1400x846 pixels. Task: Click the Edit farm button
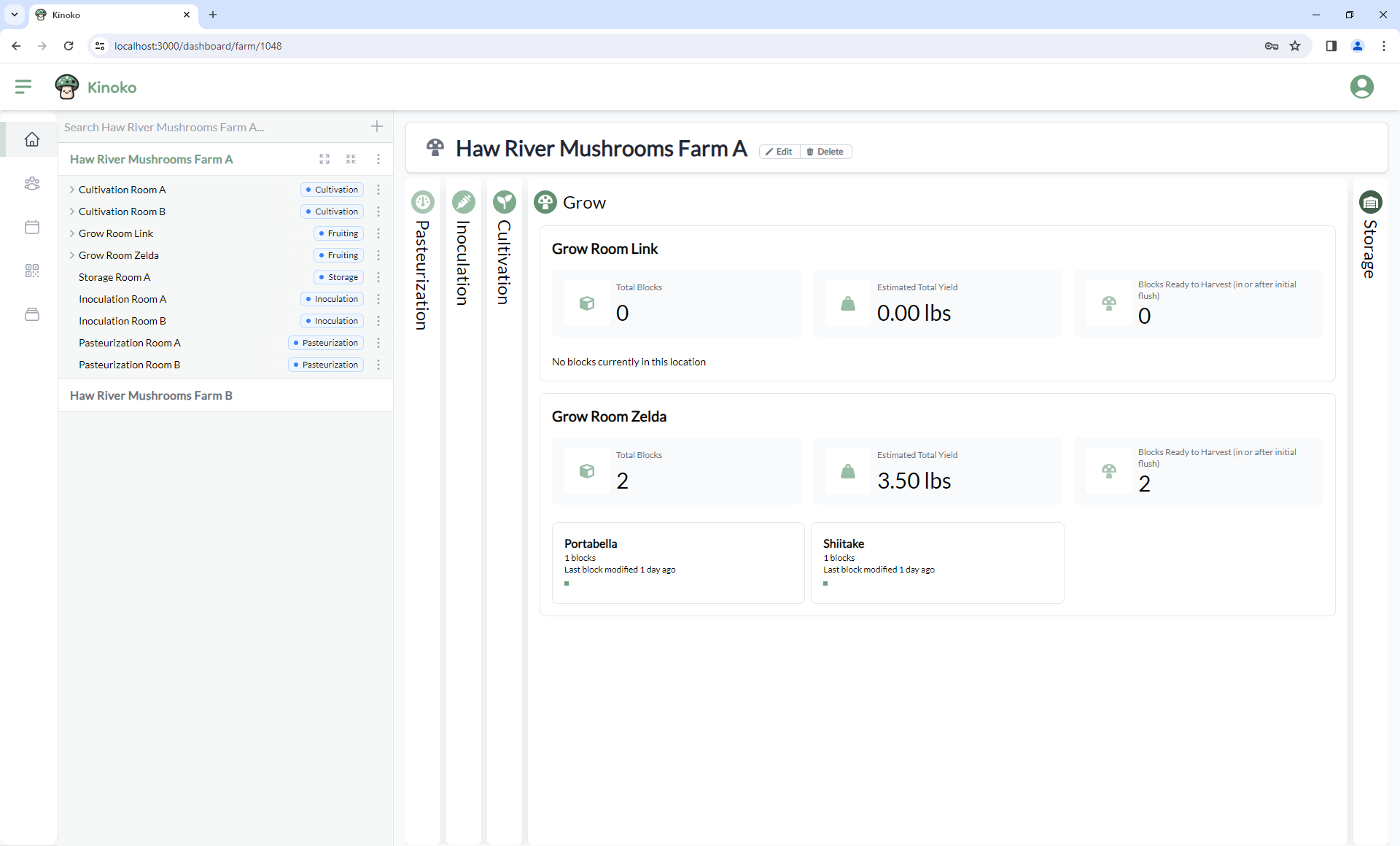[x=779, y=152]
